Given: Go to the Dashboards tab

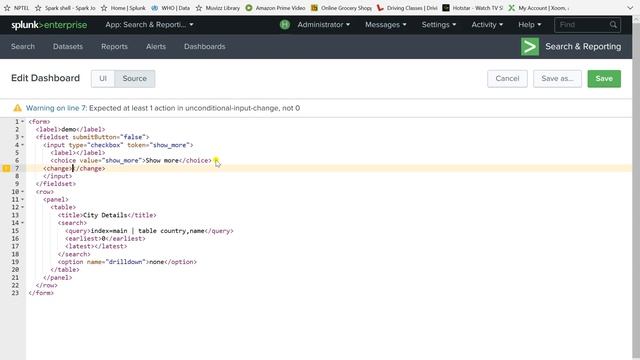Looking at the screenshot, I should [x=204, y=47].
